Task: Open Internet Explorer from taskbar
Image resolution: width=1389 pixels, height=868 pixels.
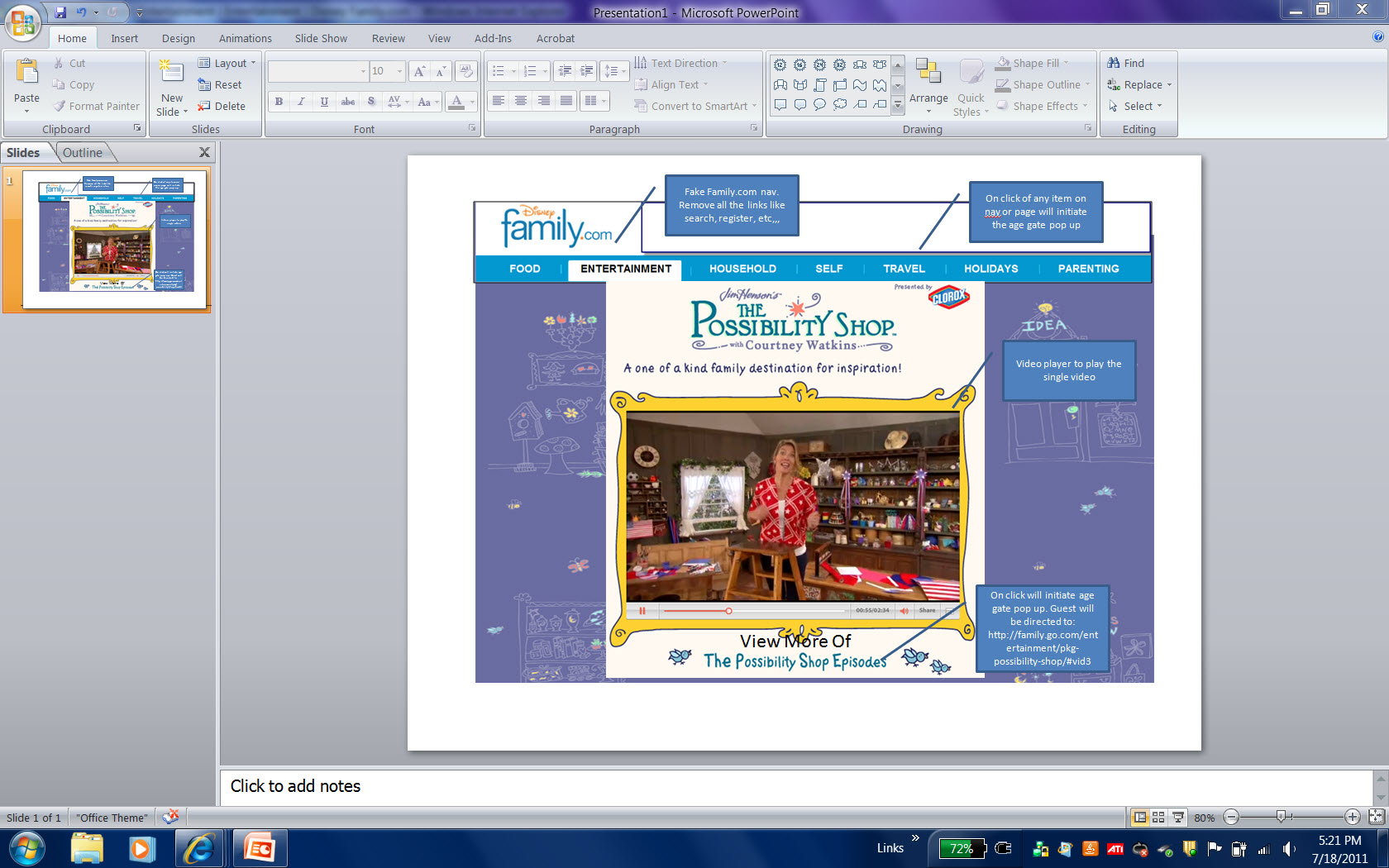Action: pyautogui.click(x=198, y=849)
